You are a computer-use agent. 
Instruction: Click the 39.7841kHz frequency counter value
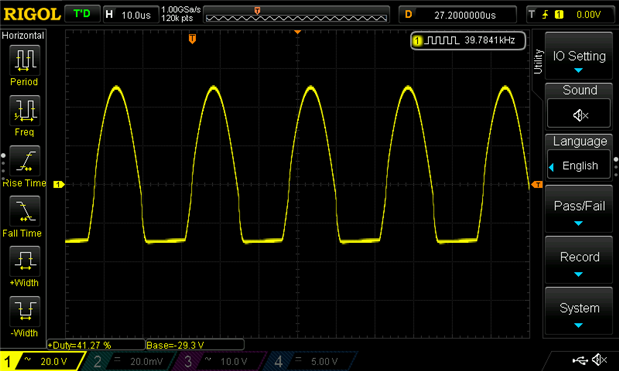click(490, 40)
